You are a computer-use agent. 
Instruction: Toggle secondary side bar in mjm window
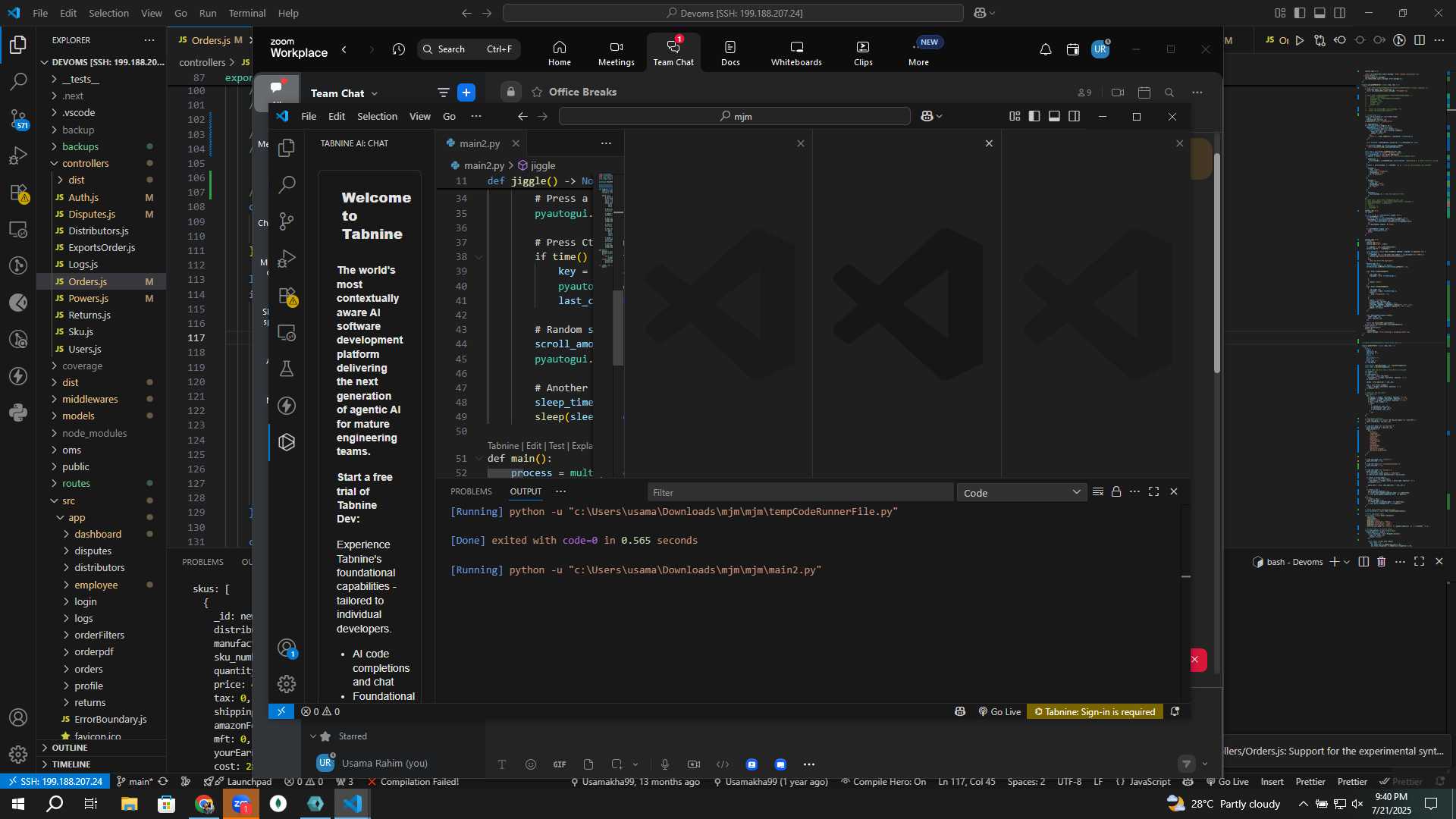(x=1074, y=116)
